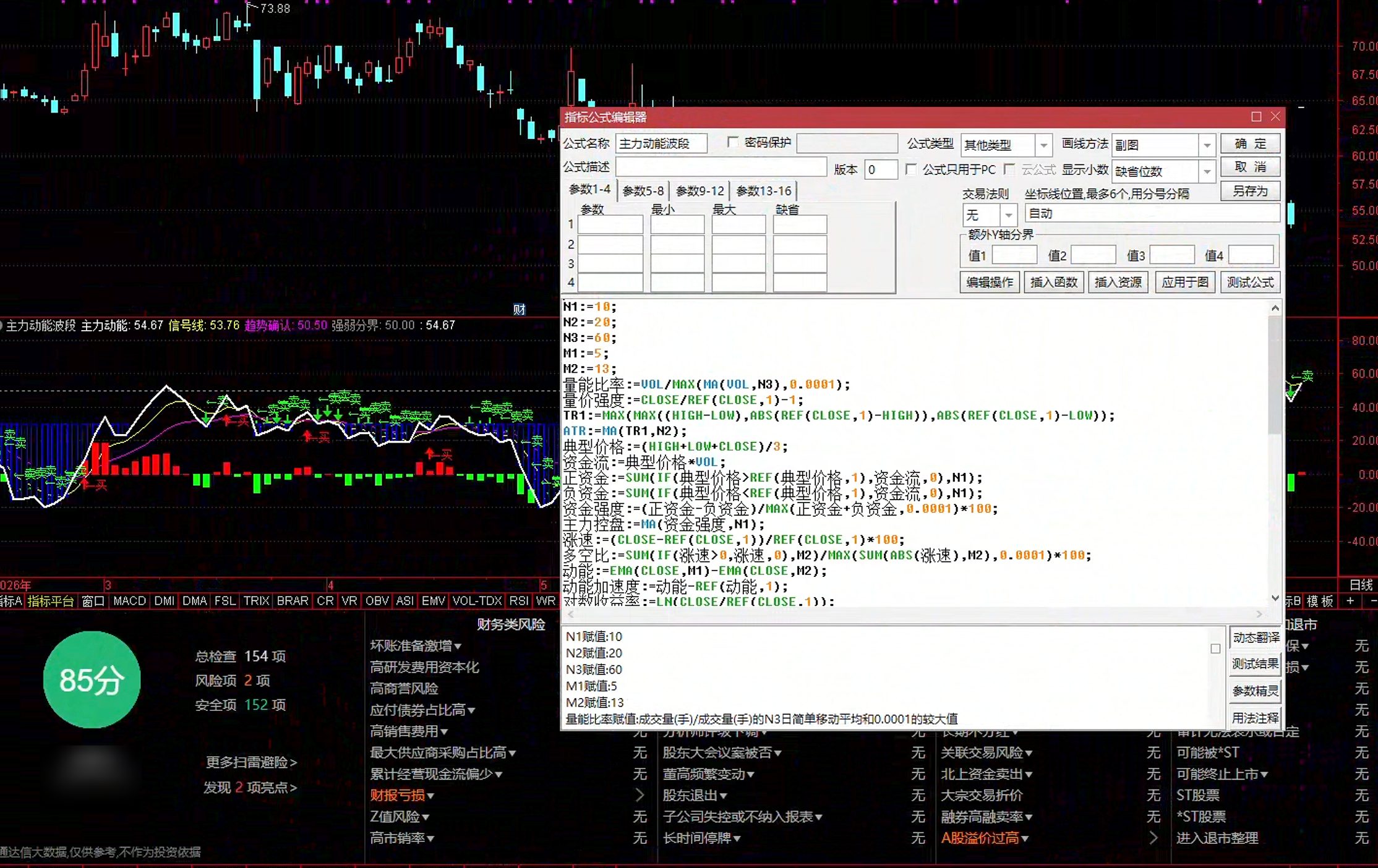Click 用法注释 button
Viewport: 1378px width, 868px height.
tap(1256, 718)
